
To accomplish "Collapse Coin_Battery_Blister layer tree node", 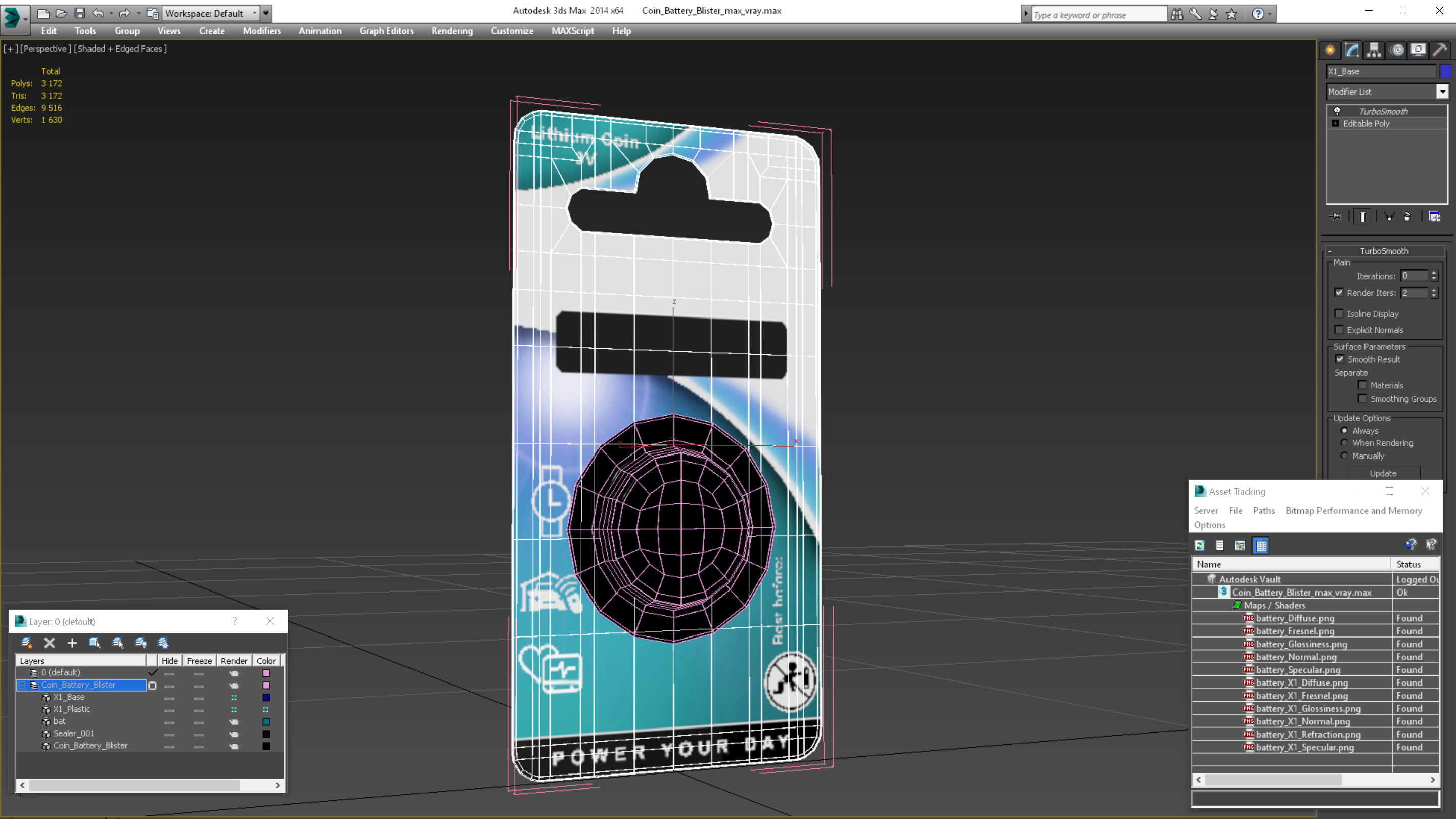I will 22,685.
